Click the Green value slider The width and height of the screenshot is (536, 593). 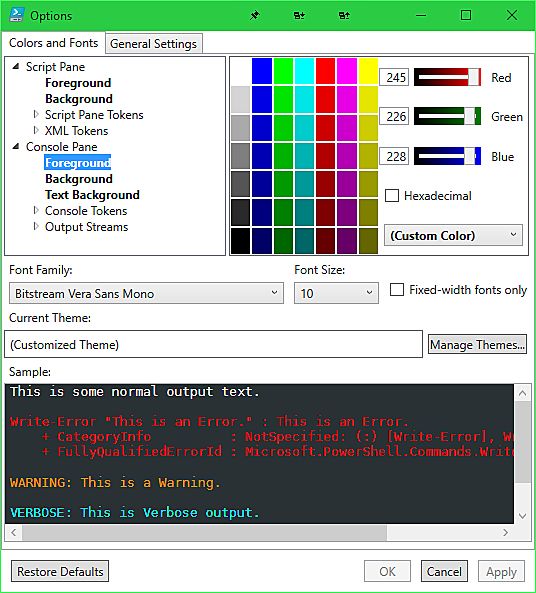447,116
